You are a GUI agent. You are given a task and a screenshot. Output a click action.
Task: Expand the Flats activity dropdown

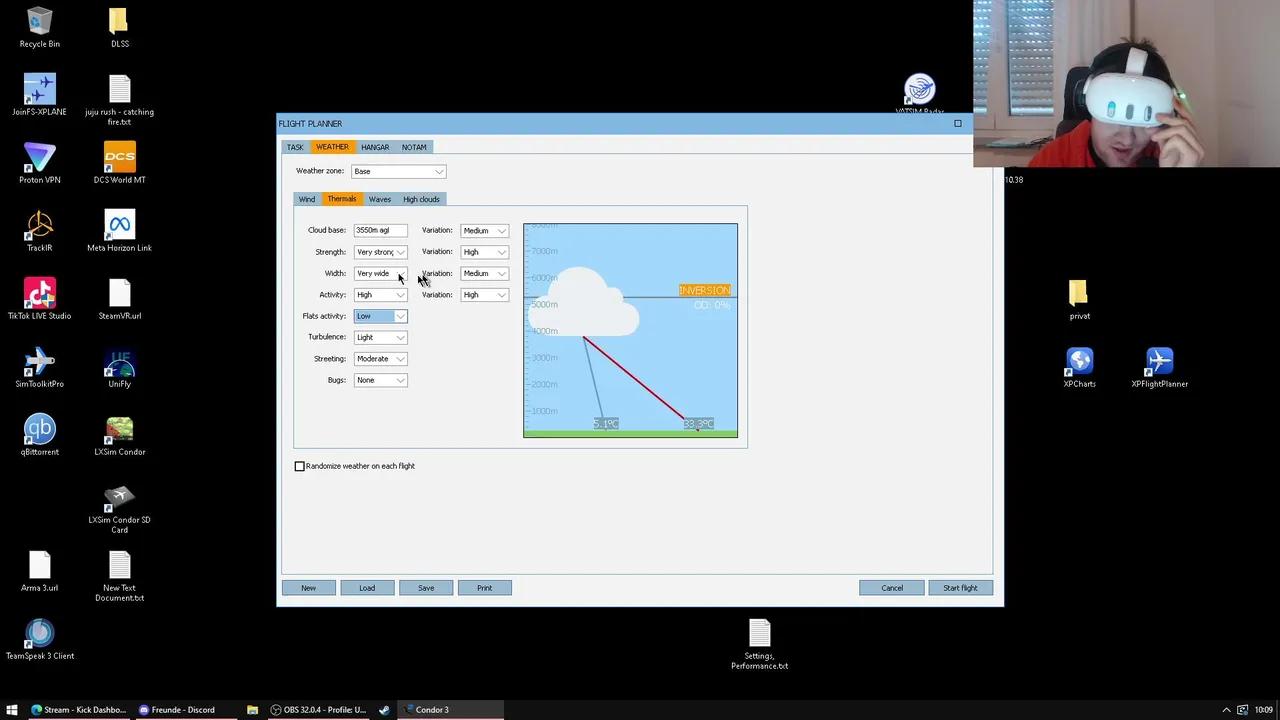[380, 316]
